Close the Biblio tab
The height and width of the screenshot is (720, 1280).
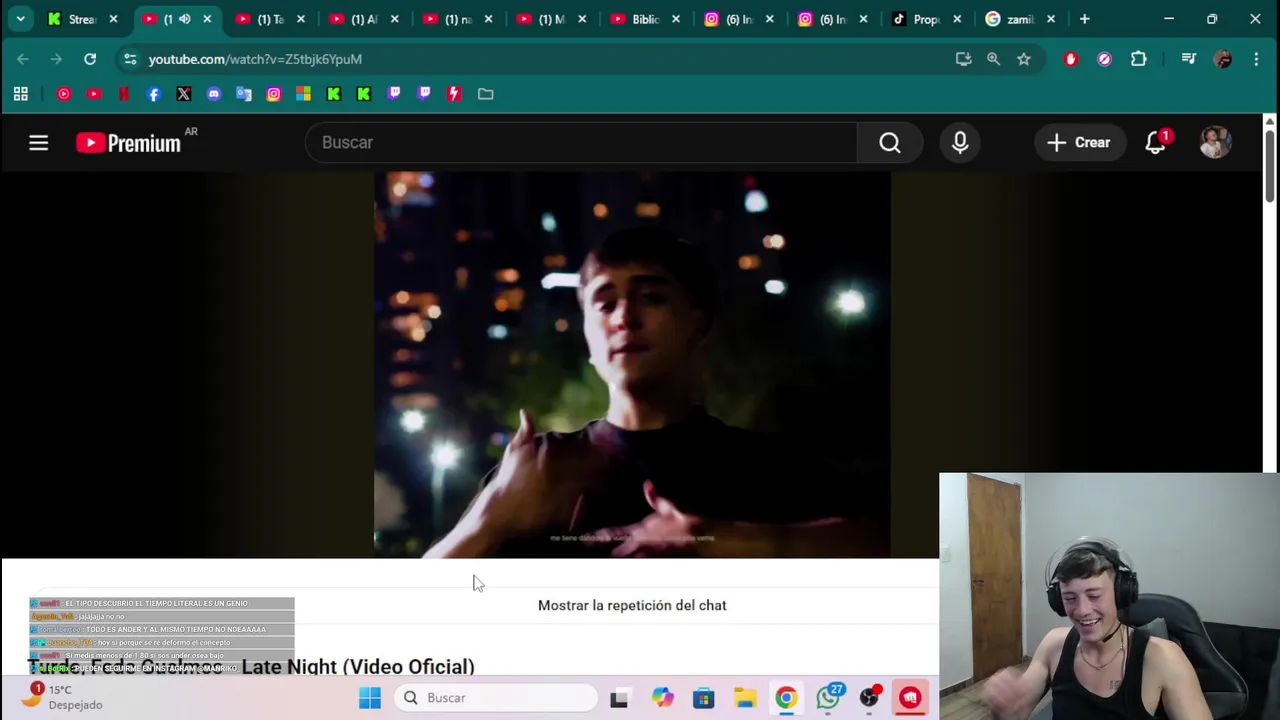[x=676, y=19]
